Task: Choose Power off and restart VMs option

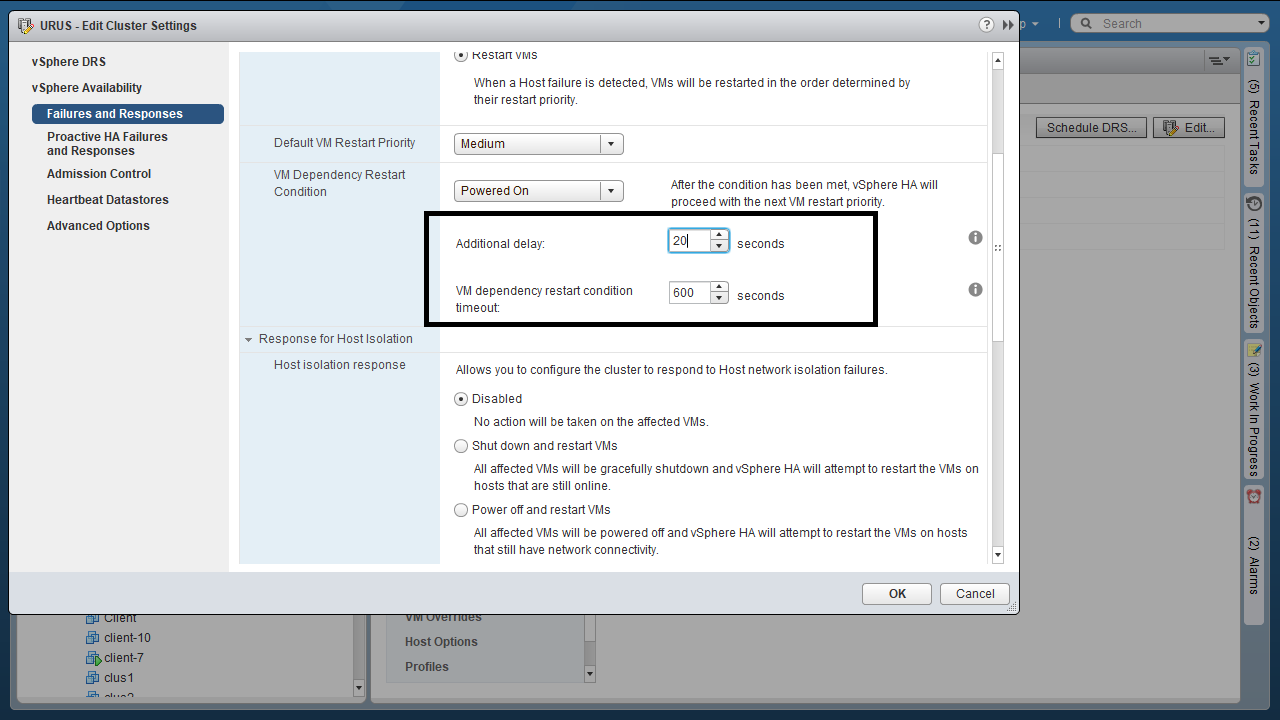Action: [x=461, y=510]
